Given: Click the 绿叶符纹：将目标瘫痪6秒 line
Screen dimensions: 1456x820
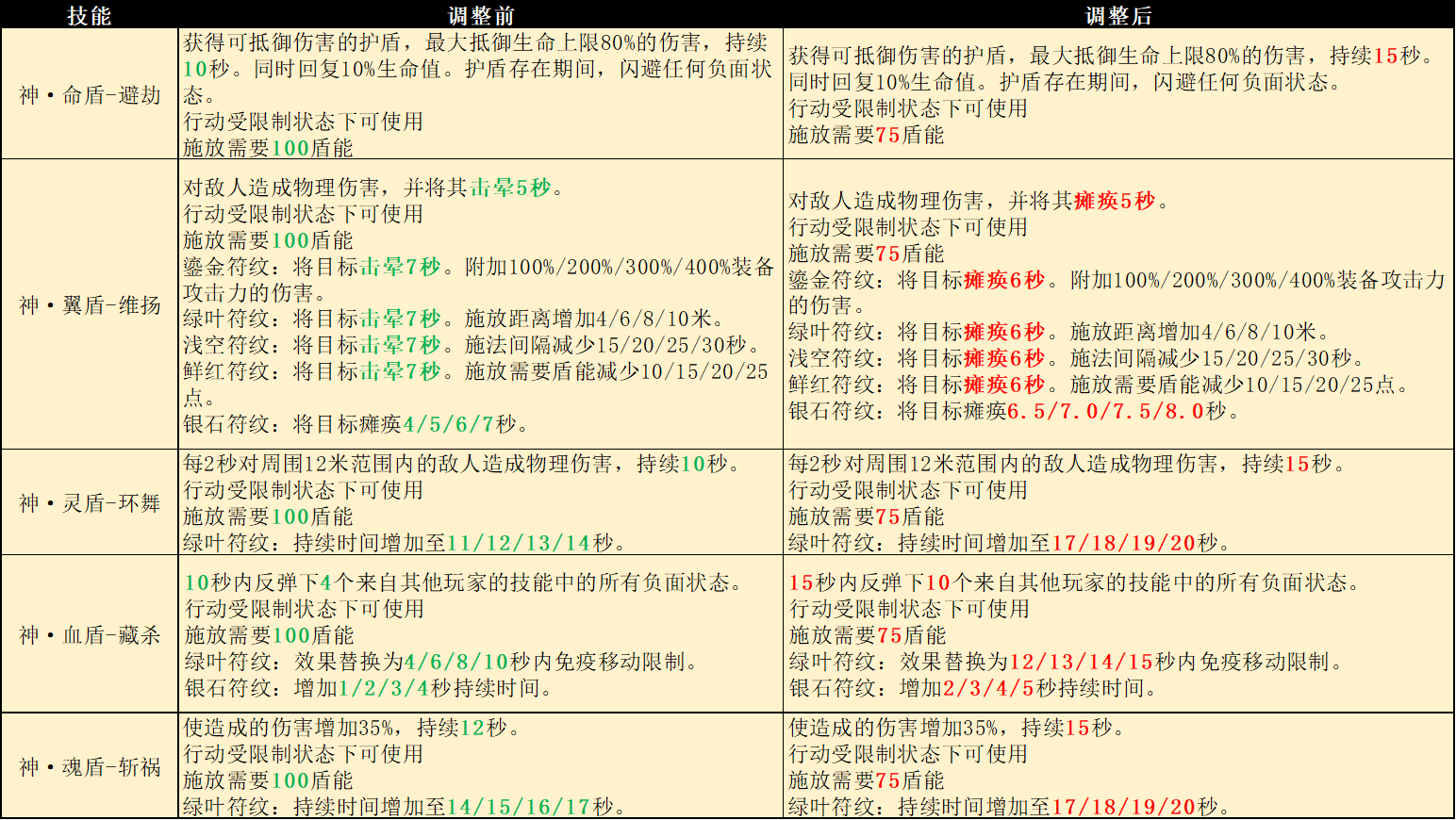Looking at the screenshot, I should tap(1060, 332).
